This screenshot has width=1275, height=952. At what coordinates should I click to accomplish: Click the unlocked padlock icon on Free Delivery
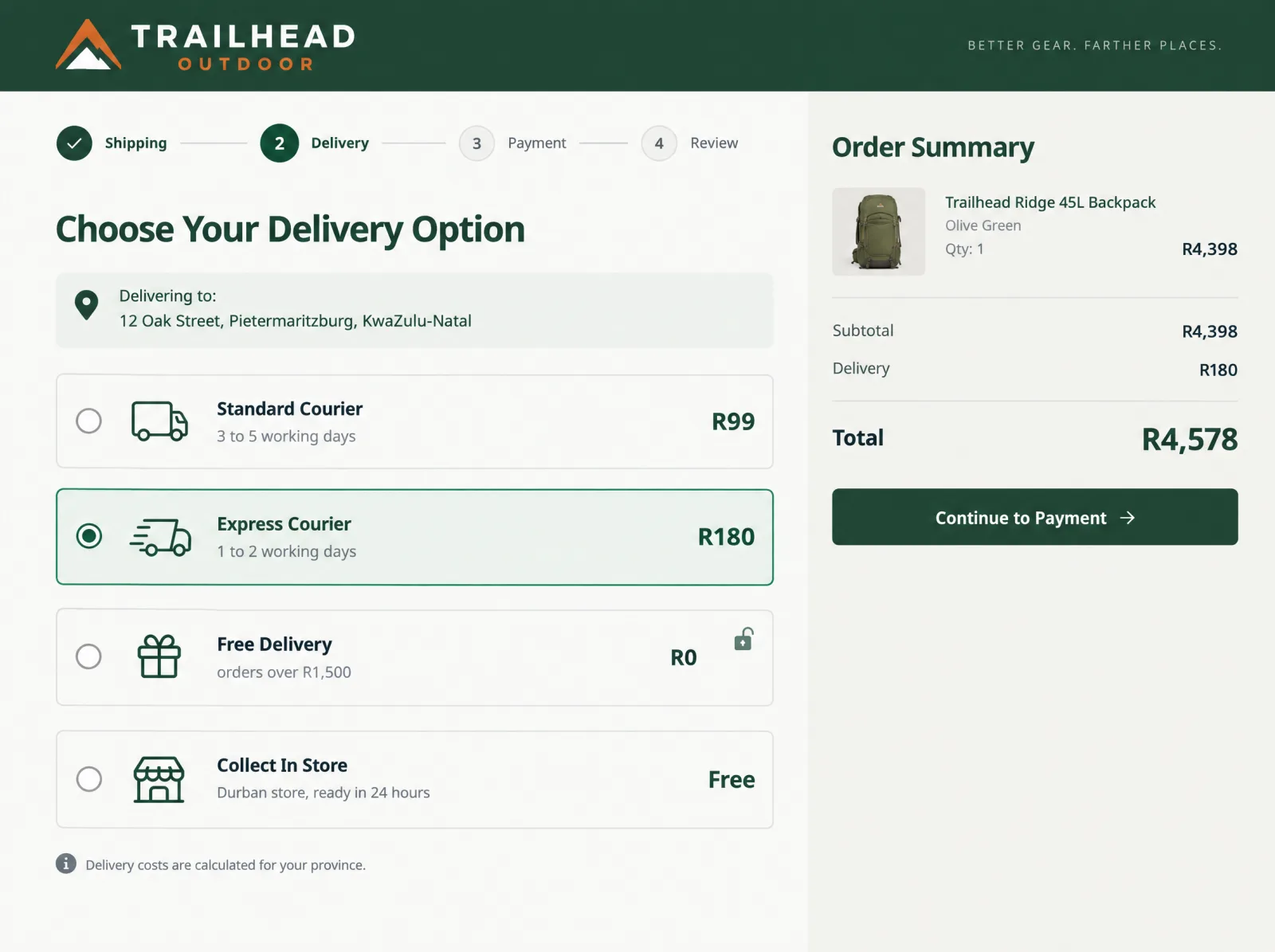pyautogui.click(x=743, y=639)
